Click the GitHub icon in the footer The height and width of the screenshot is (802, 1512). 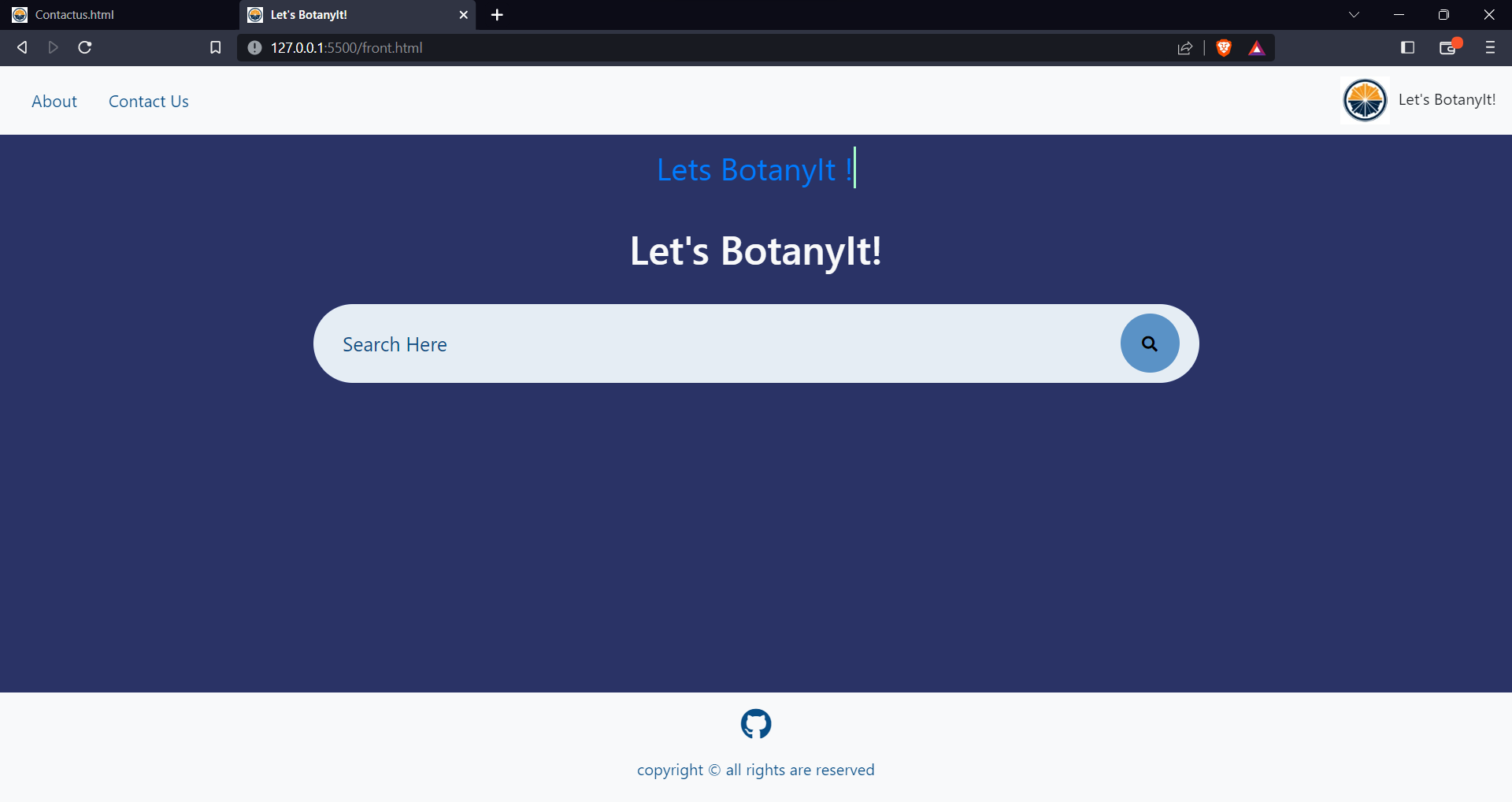pyautogui.click(x=755, y=723)
